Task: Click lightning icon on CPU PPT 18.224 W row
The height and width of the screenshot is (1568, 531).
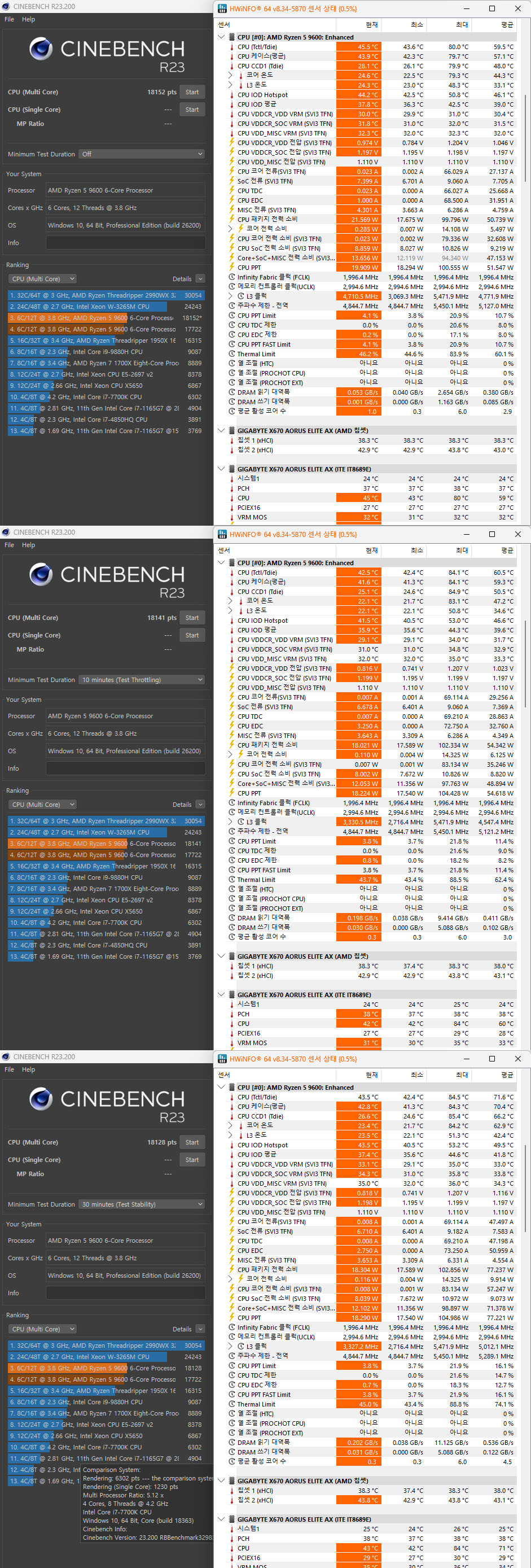Action: click(x=232, y=793)
